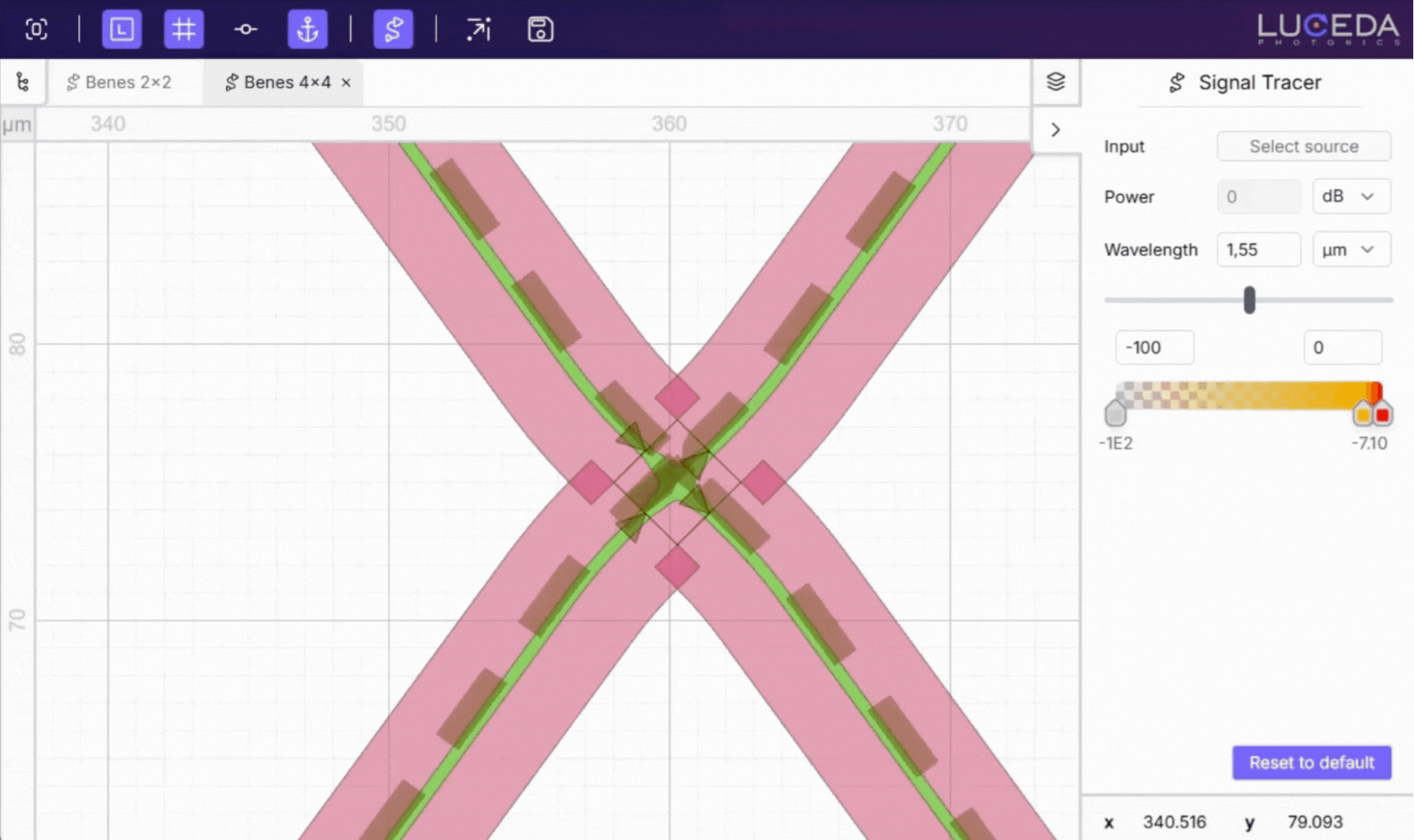Click the Signal Tracer panel title icon
The width and height of the screenshot is (1414, 840).
pyautogui.click(x=1177, y=82)
